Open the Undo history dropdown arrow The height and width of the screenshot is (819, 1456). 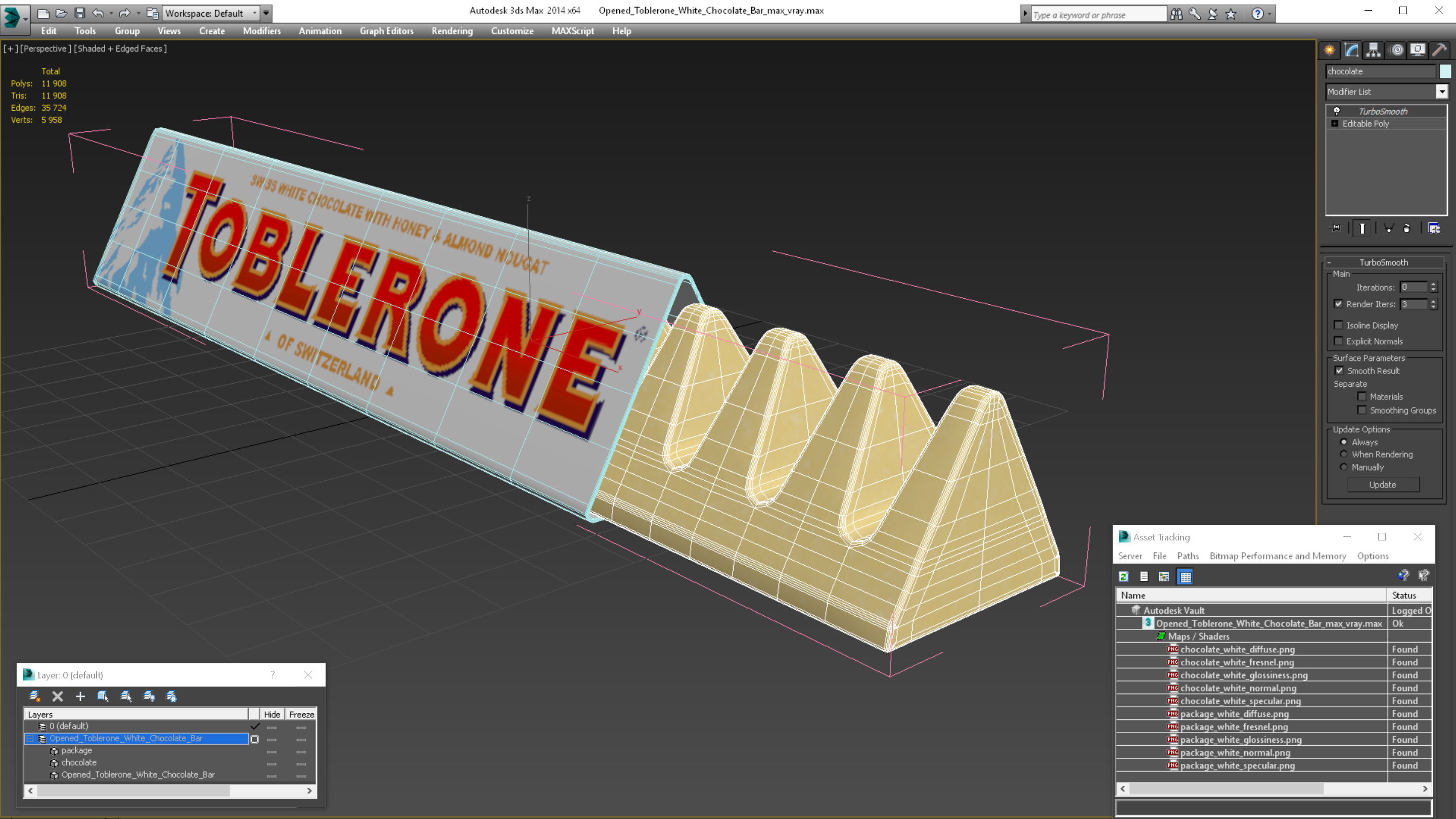111,13
